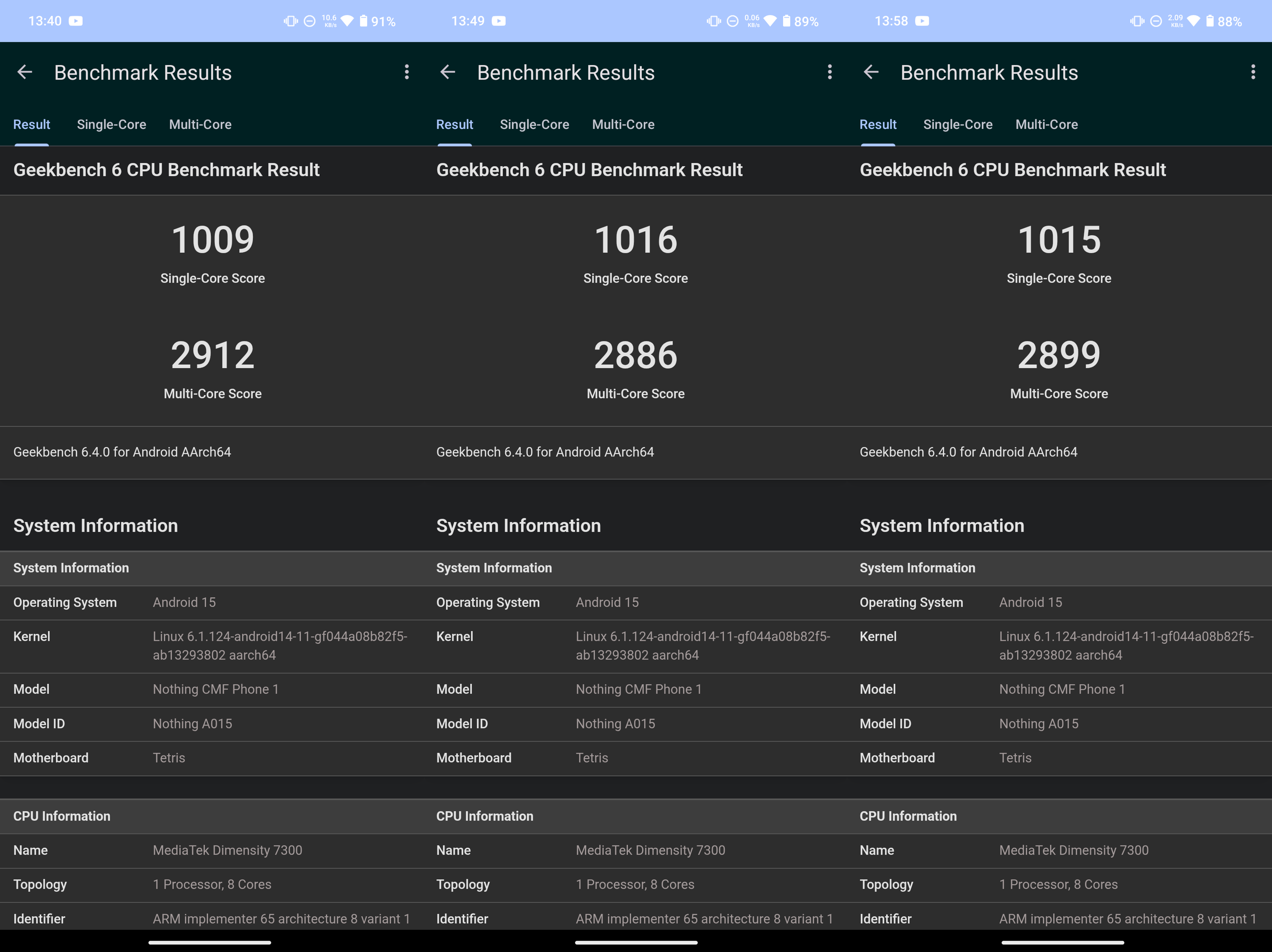The width and height of the screenshot is (1272, 952).
Task: Go back in the 13:58 benchmark screen
Action: 871,72
